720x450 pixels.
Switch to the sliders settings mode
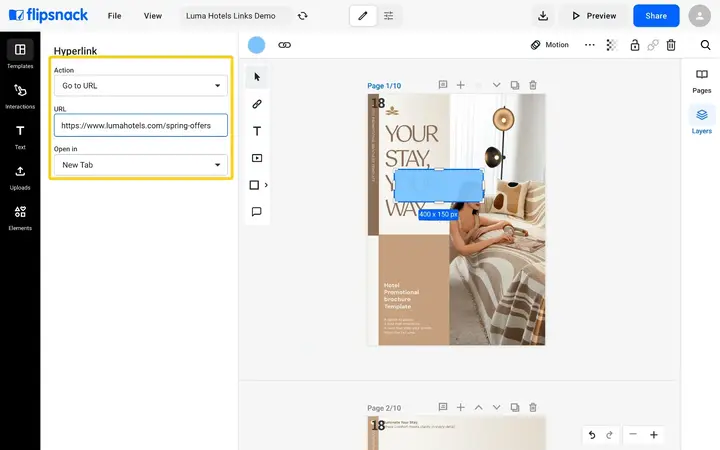(388, 16)
